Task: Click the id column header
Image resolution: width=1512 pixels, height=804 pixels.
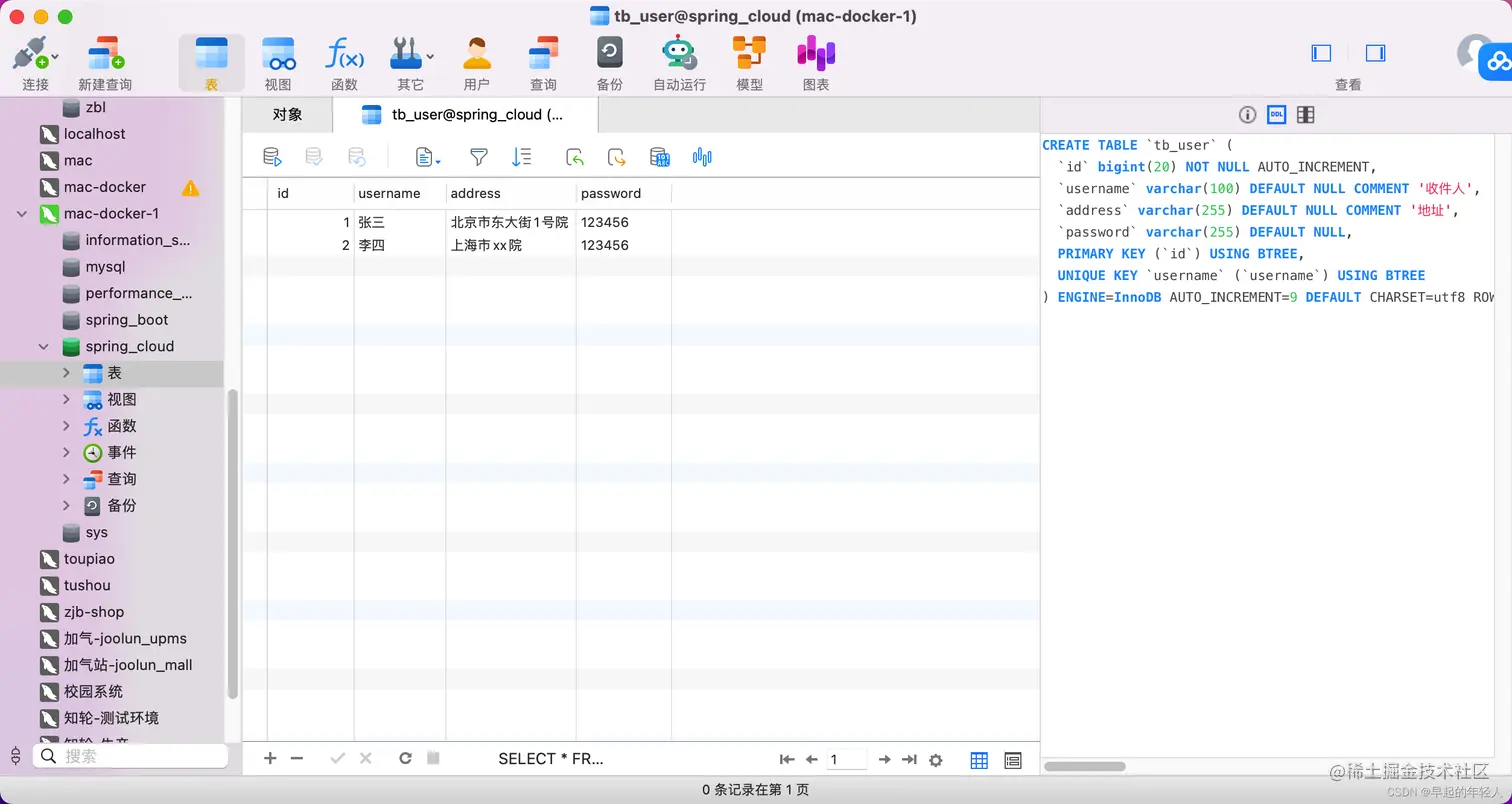Action: point(311,193)
